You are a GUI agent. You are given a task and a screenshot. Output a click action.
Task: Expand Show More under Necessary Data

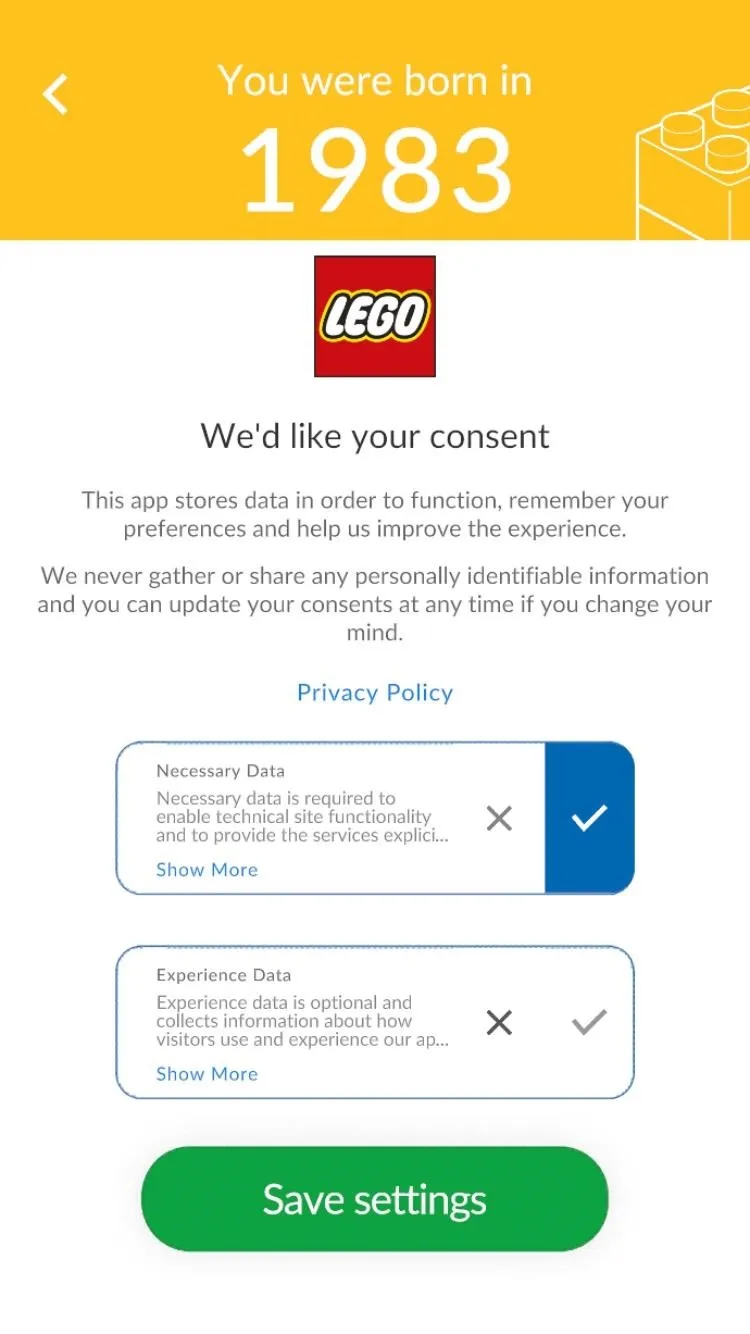pos(207,870)
